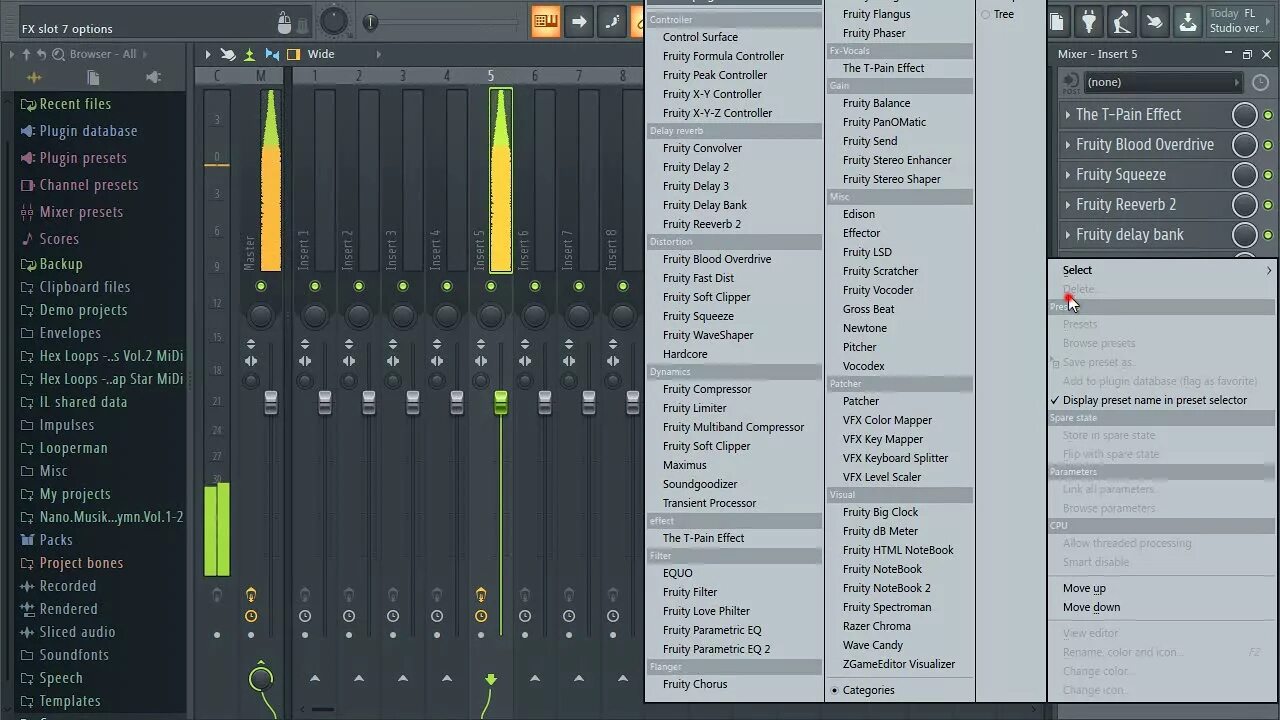
Task: Disable The T-Pain Effect slot LED
Action: coord(1268,115)
